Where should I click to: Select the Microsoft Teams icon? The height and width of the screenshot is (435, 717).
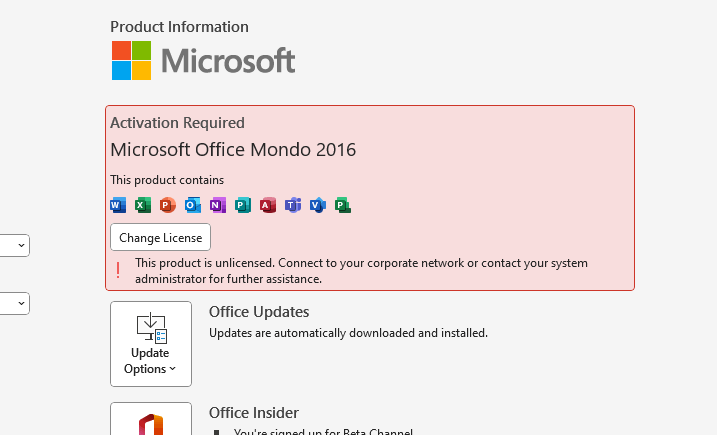(293, 205)
